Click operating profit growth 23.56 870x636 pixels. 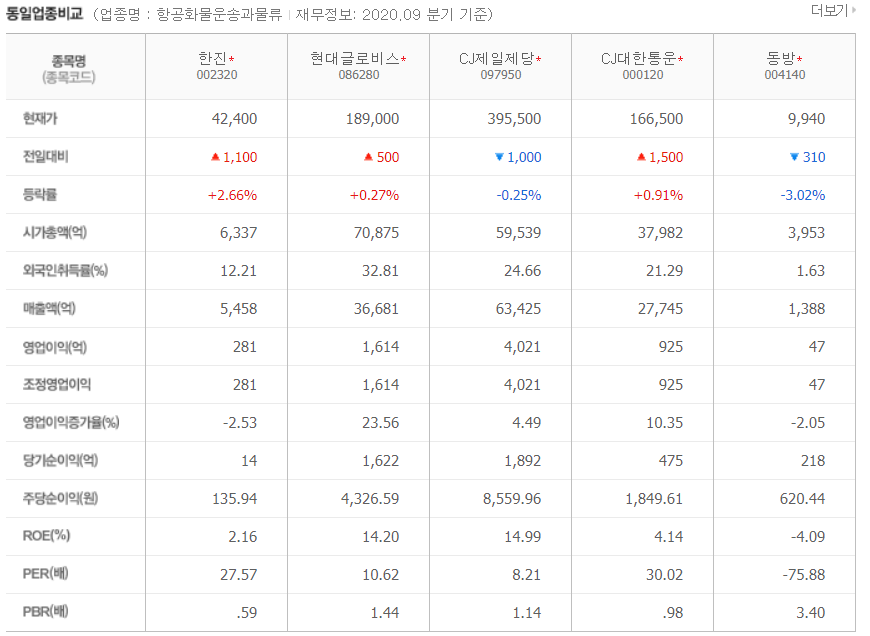pyautogui.click(x=381, y=423)
